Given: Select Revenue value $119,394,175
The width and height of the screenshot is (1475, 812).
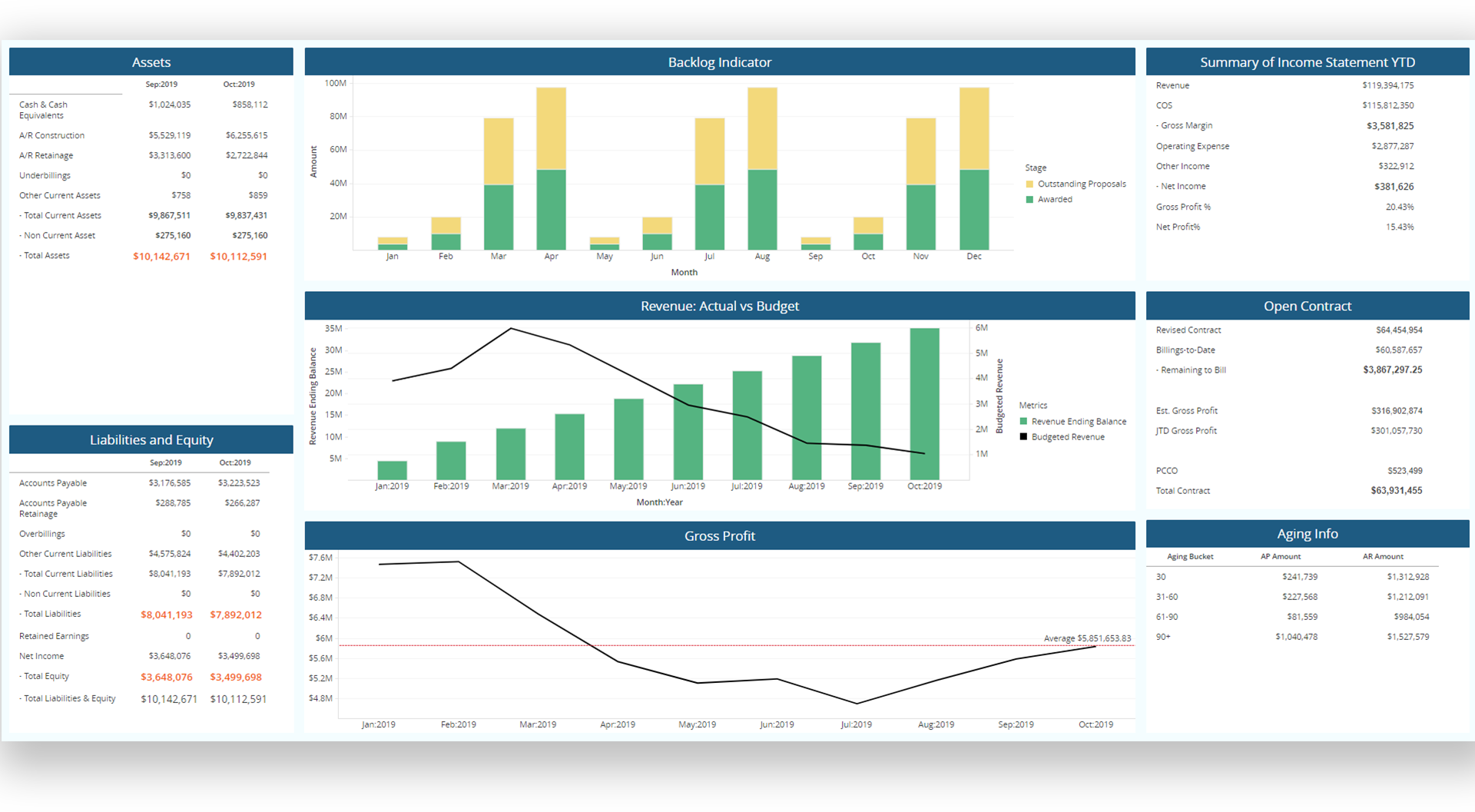Looking at the screenshot, I should pyautogui.click(x=1388, y=85).
